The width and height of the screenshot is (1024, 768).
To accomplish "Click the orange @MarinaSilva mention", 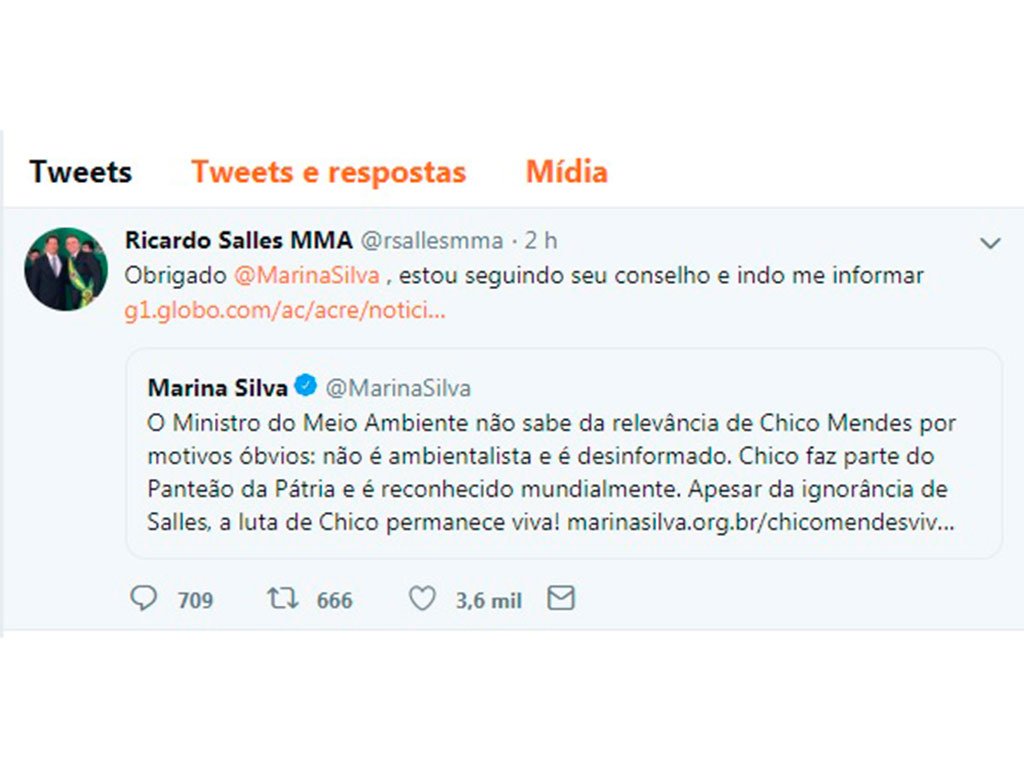I will pyautogui.click(x=306, y=275).
